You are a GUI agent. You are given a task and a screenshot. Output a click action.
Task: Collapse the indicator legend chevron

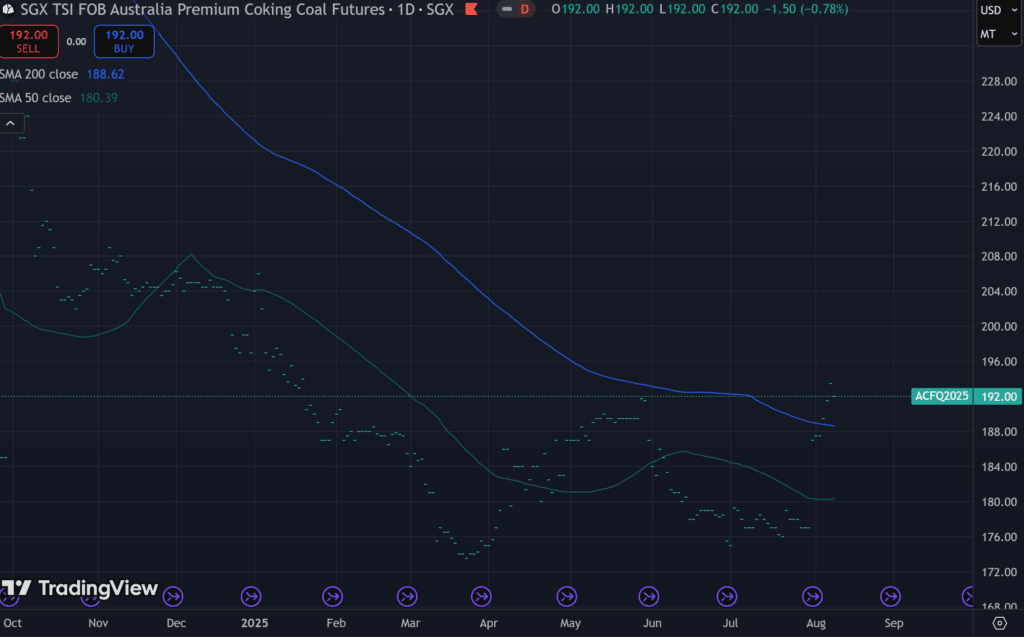point(11,123)
